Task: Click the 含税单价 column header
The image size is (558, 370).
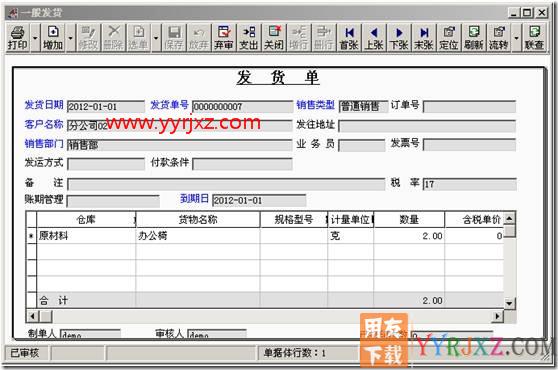Action: (474, 220)
